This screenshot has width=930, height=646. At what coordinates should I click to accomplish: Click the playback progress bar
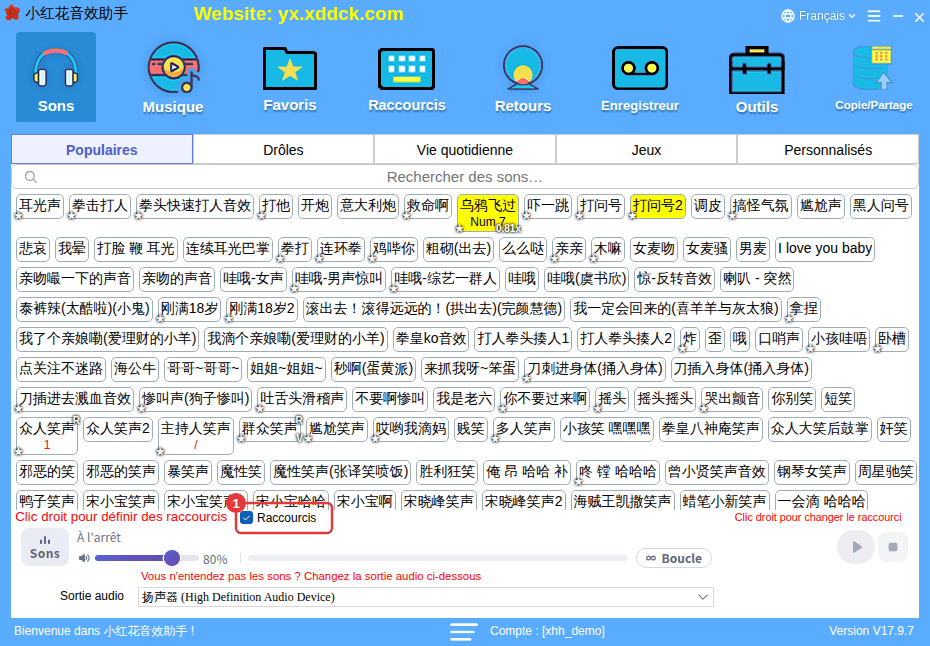pos(438,558)
